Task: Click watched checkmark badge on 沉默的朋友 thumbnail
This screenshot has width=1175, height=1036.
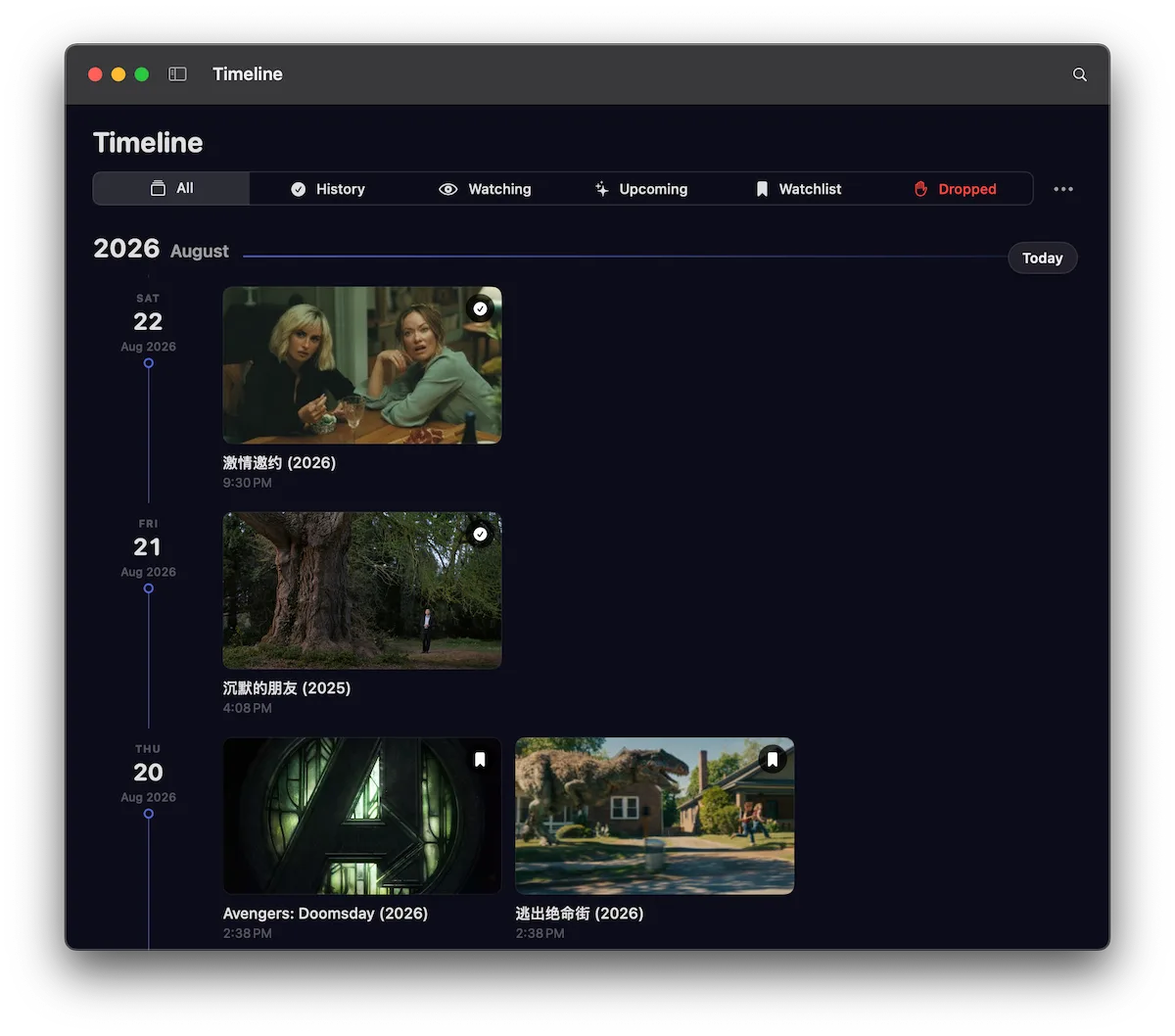Action: point(480,534)
